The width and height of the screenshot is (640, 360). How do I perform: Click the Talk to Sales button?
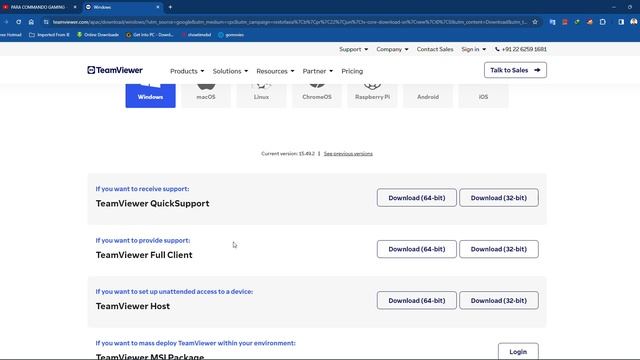pos(515,70)
